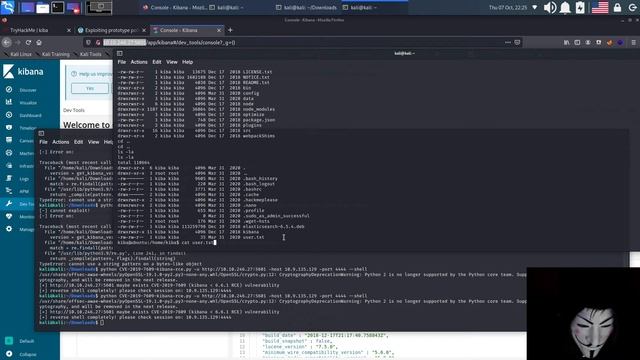Switch to the Exploiting prototype pollution tab
The width and height of the screenshot is (640, 360).
click(x=111, y=30)
